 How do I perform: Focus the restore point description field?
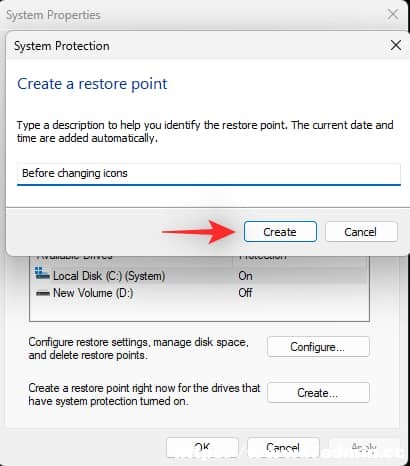[209, 174]
